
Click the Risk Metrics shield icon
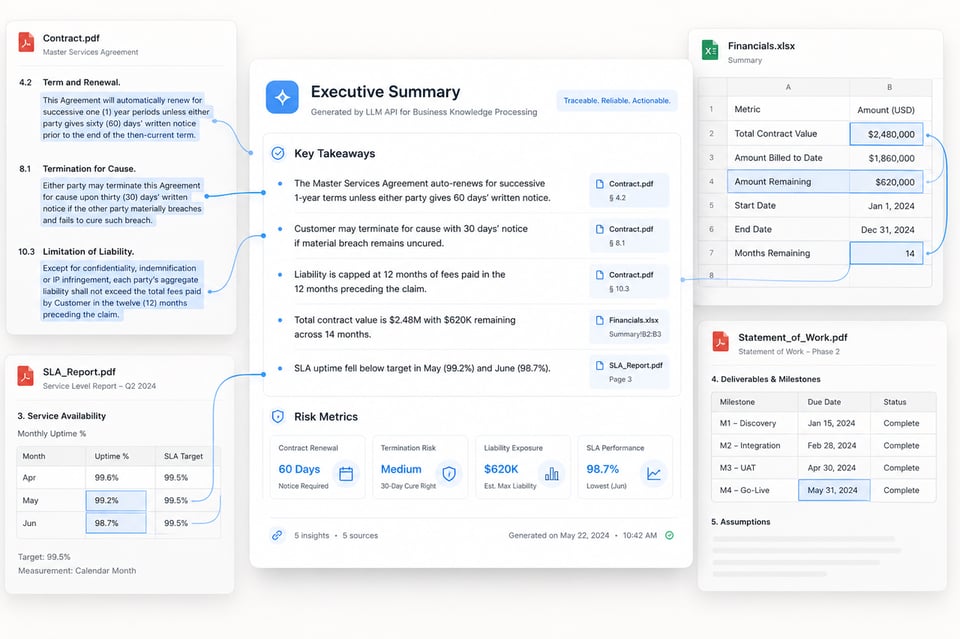coord(277,417)
